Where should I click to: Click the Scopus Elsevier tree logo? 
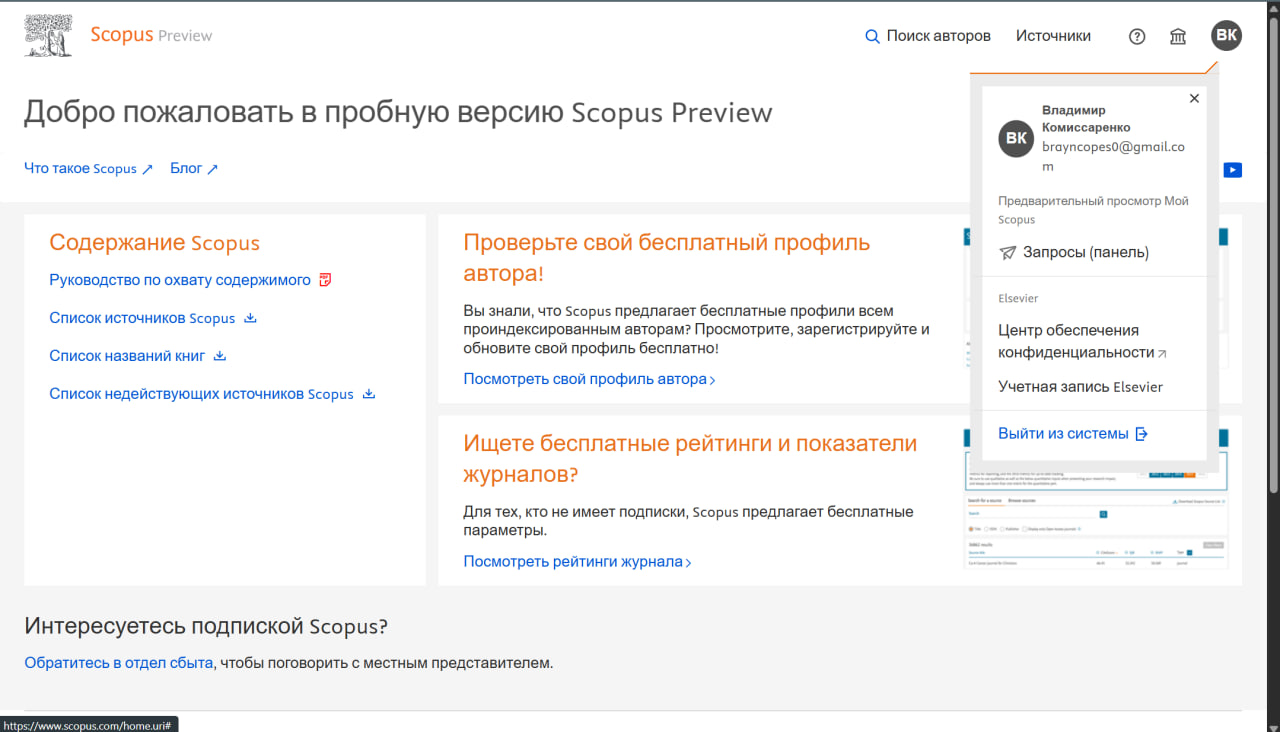click(x=48, y=35)
